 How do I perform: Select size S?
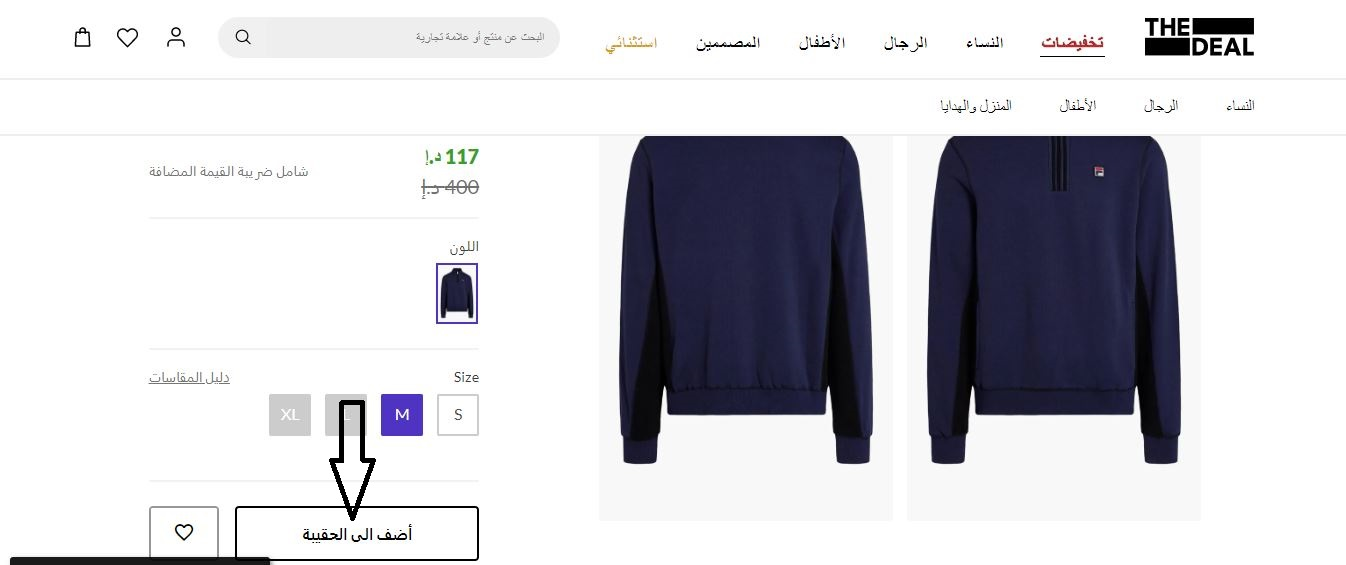pos(458,415)
